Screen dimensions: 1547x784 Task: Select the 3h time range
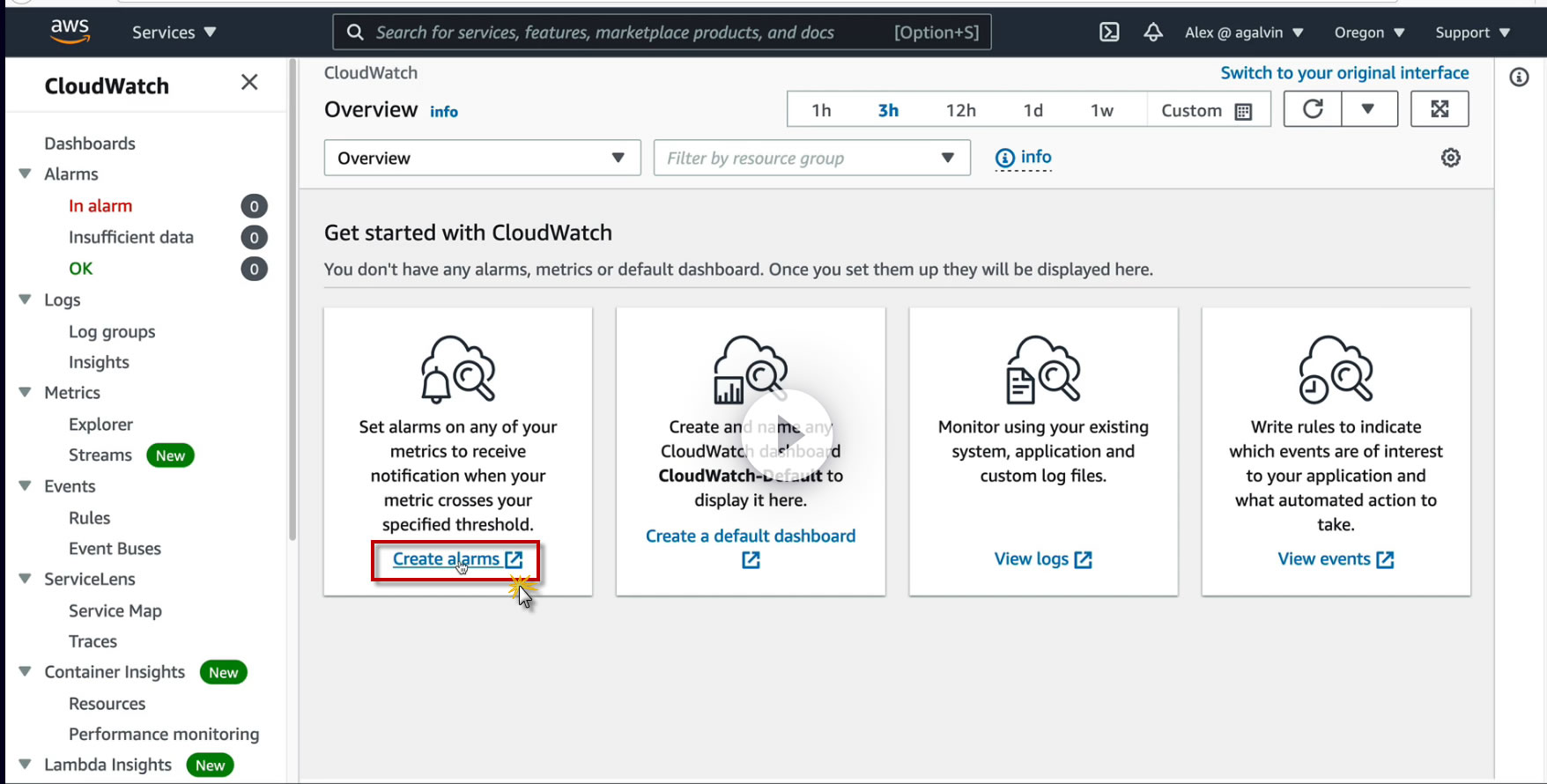click(888, 110)
